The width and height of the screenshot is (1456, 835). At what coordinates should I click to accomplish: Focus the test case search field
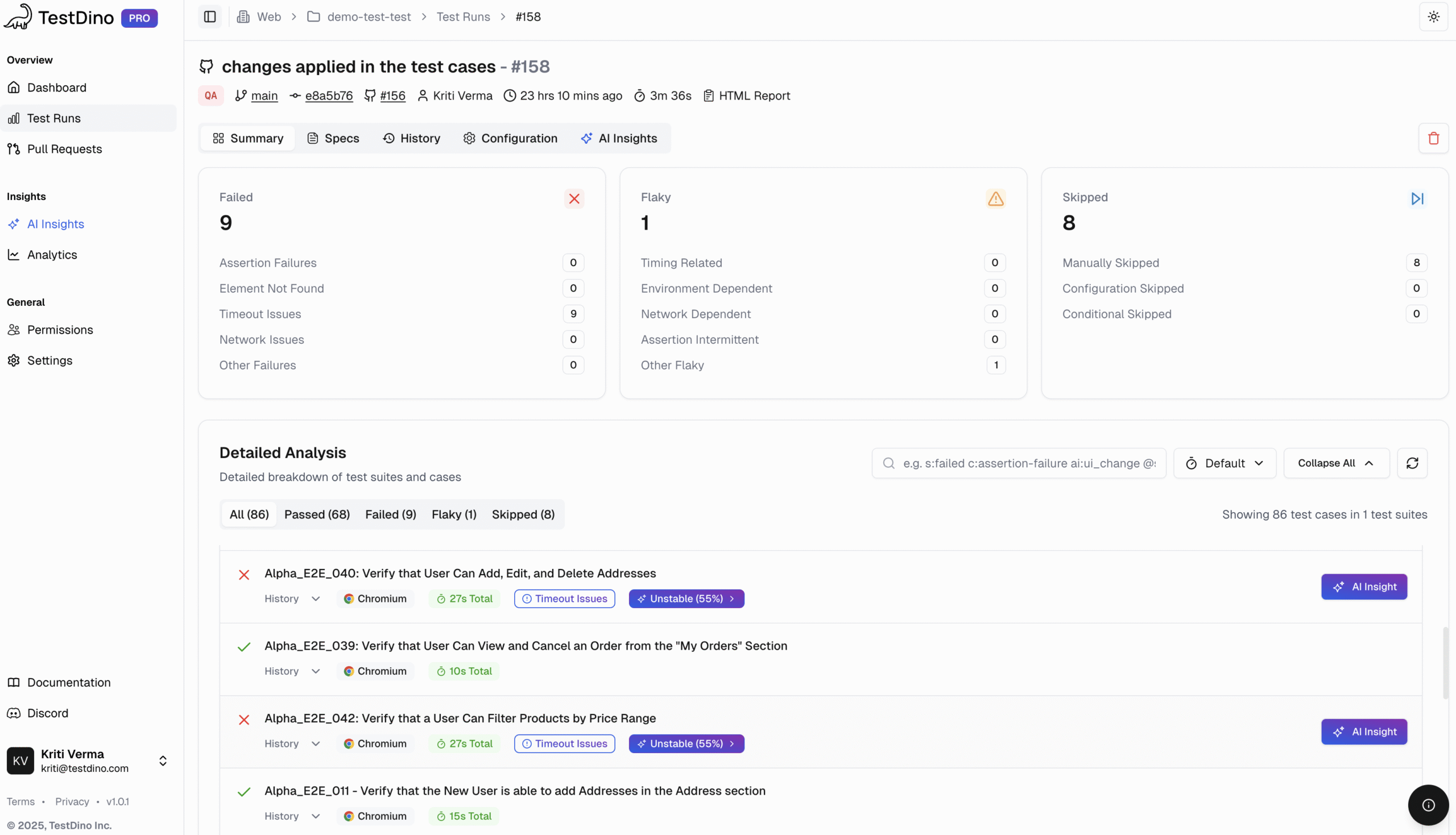(1028, 463)
